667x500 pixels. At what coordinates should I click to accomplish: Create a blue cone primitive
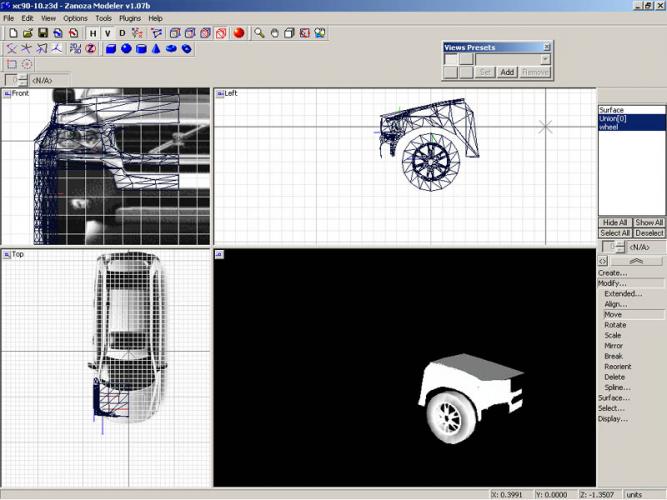coord(156,48)
